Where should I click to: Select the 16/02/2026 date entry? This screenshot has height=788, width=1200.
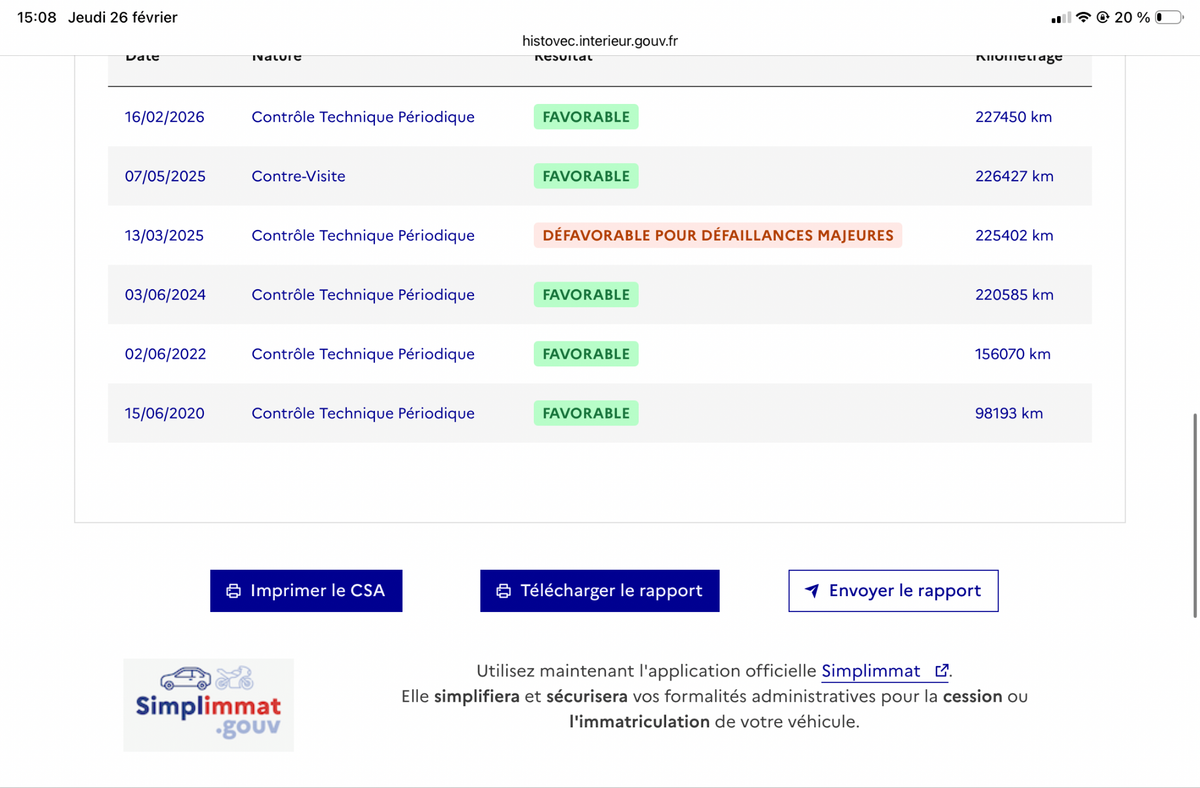[165, 117]
